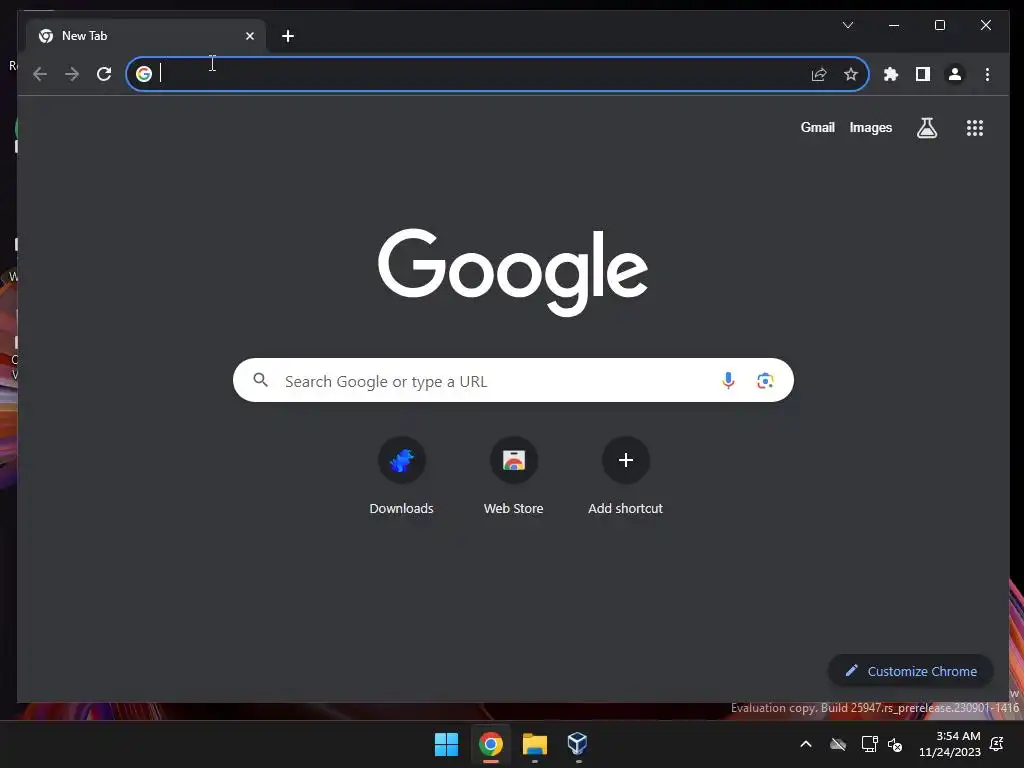Go back using the back arrow

(x=40, y=74)
